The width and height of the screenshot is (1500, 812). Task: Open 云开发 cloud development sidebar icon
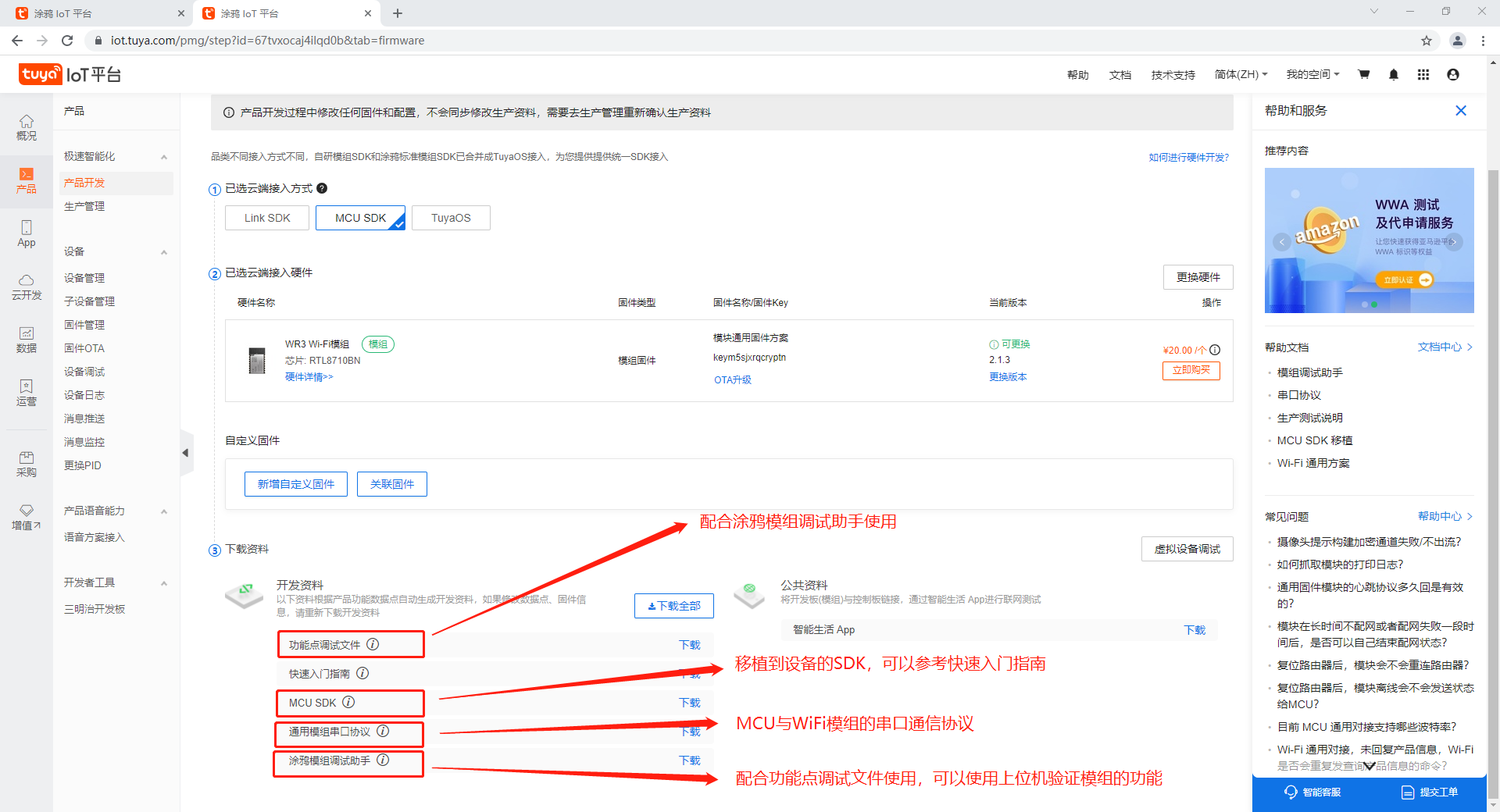[x=27, y=287]
